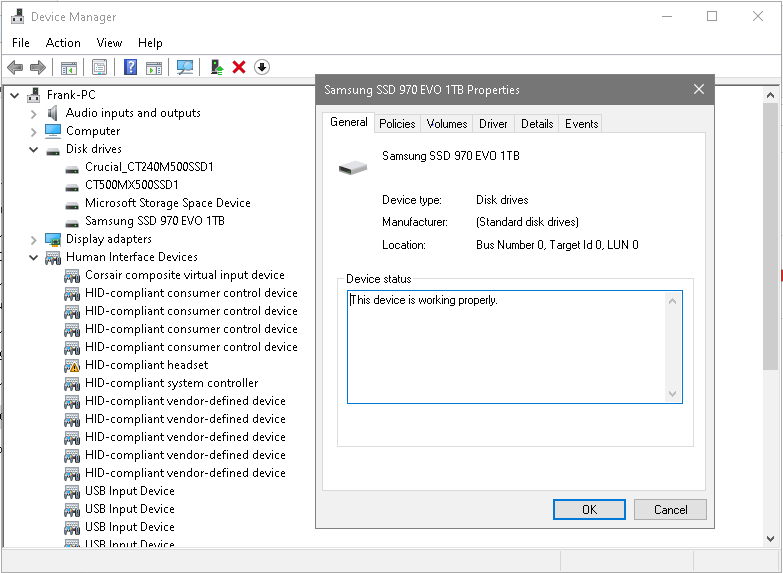Click the Device Manager title bar icon
This screenshot has height=573, width=783.
point(17,16)
